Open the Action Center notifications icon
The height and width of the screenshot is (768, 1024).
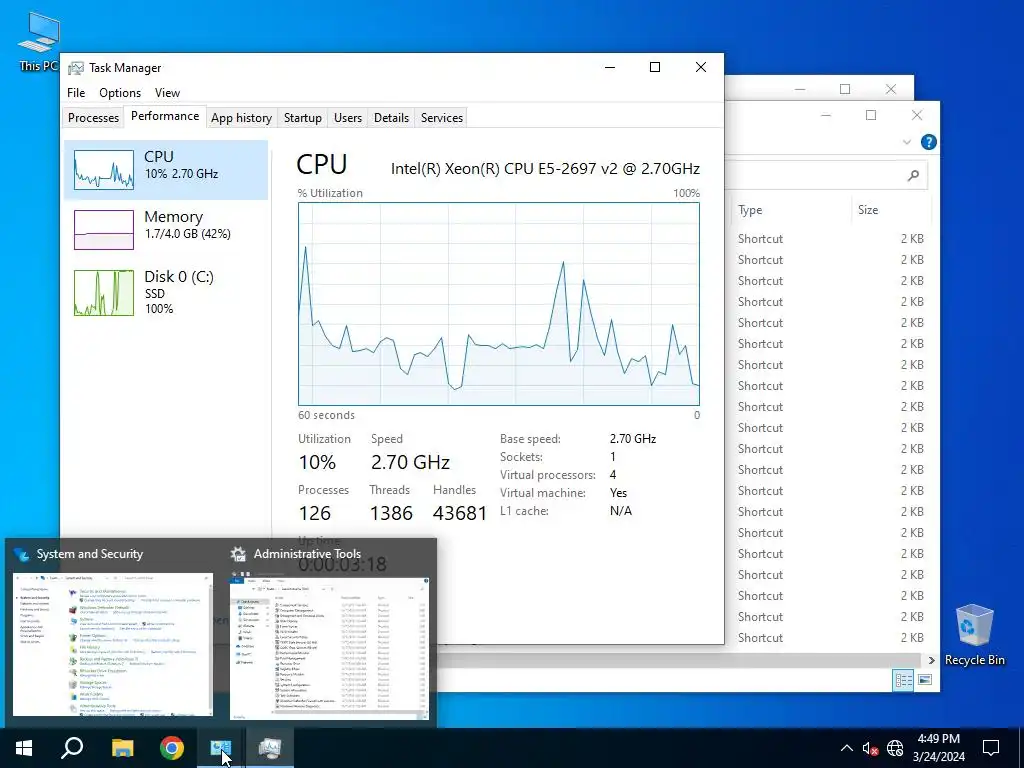pyautogui.click(x=991, y=748)
